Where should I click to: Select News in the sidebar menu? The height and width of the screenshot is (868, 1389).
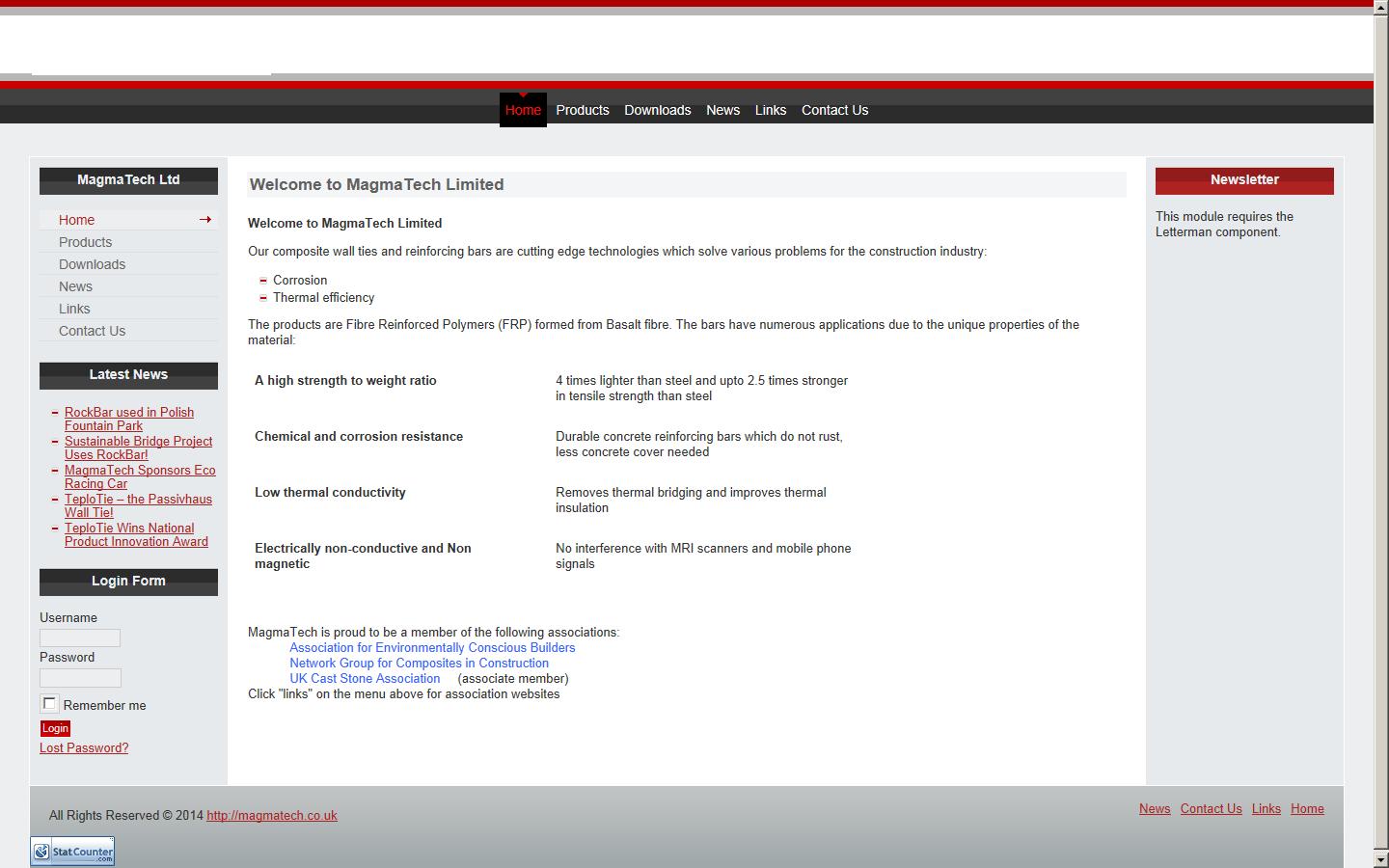128,286
